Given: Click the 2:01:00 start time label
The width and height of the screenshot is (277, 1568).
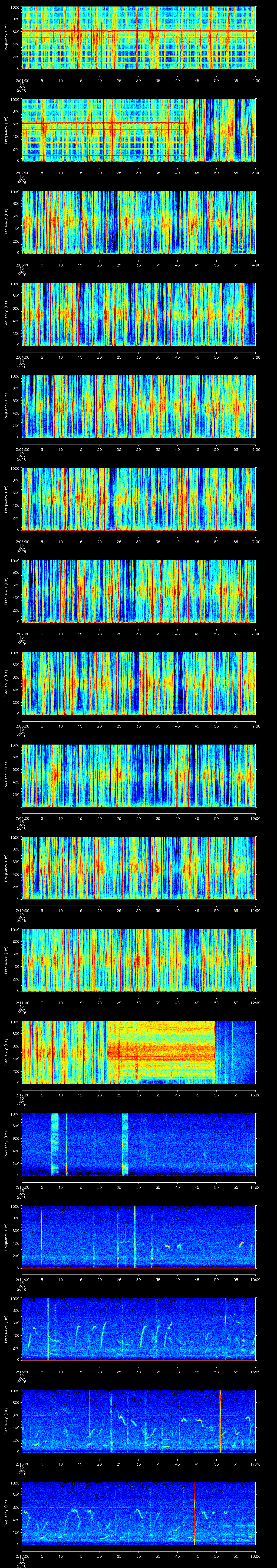Looking at the screenshot, I should [x=22, y=80].
